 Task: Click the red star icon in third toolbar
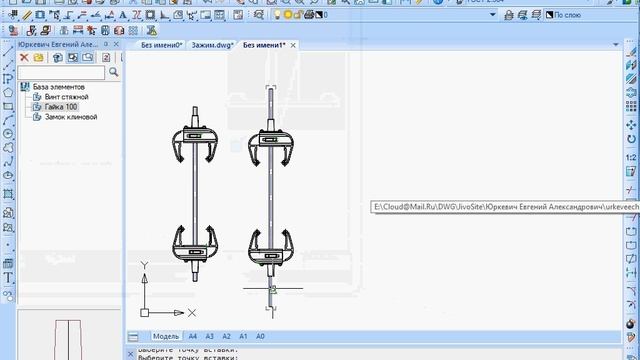pos(91,30)
